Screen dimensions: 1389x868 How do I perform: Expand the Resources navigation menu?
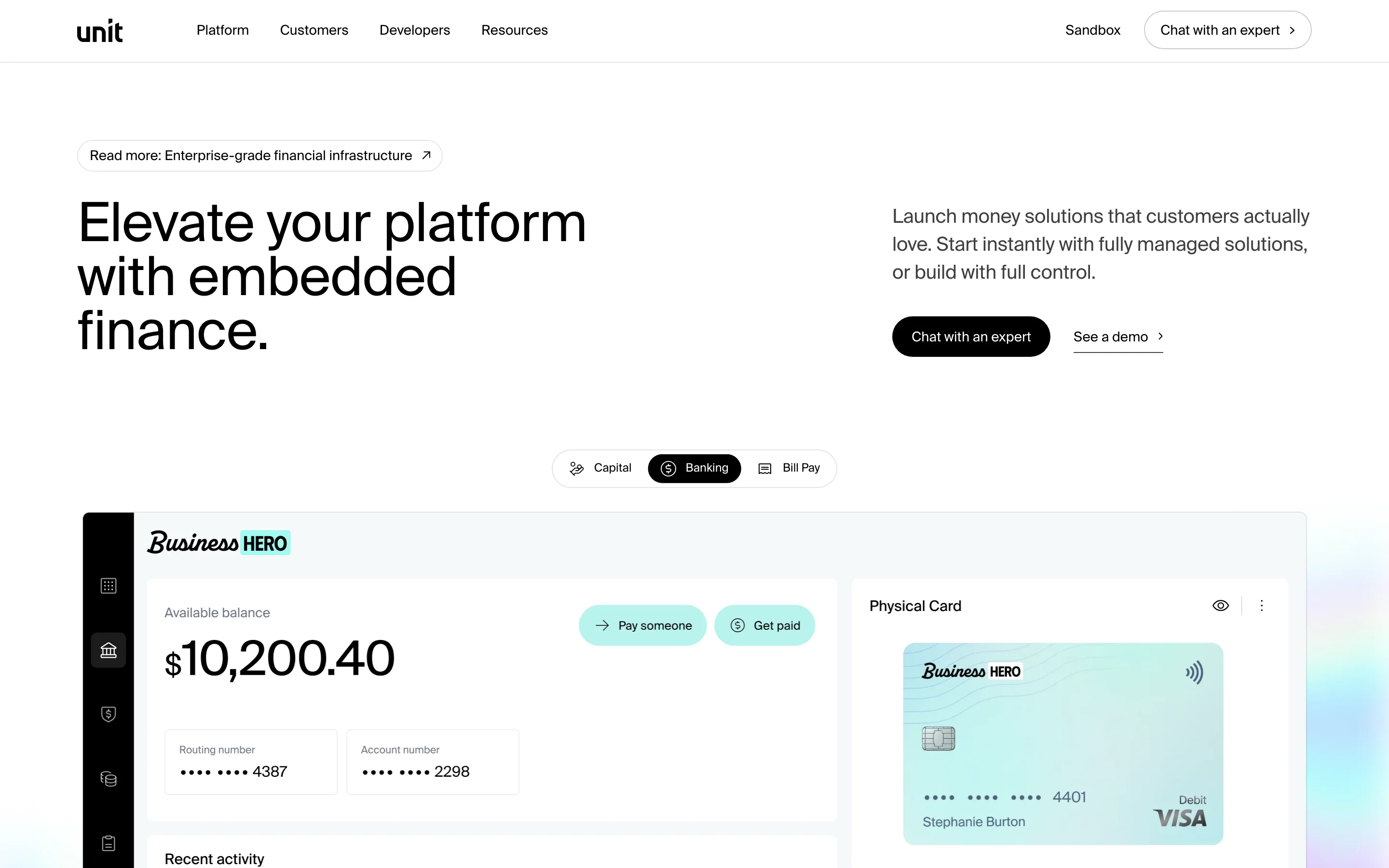514,30
